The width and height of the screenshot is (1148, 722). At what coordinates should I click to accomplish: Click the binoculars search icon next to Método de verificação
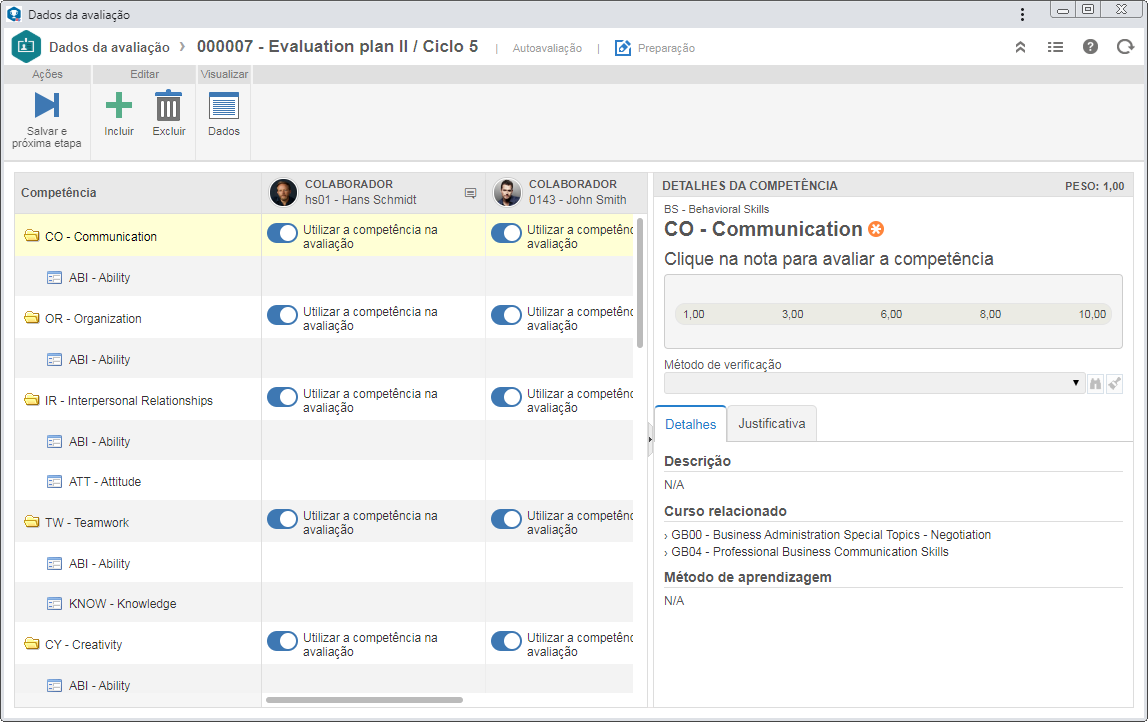point(1095,384)
